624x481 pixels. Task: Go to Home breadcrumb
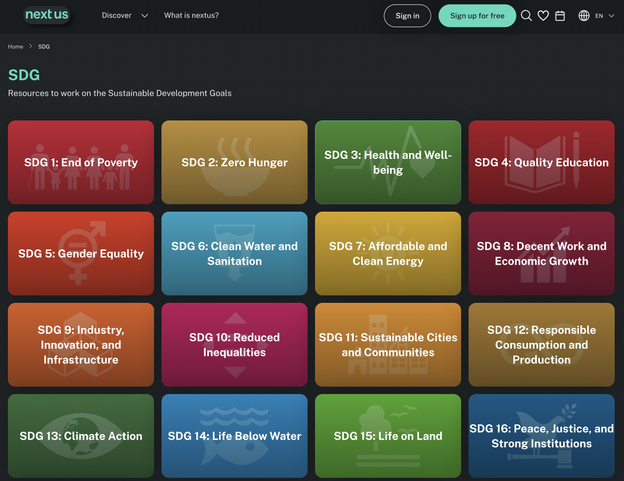16,47
